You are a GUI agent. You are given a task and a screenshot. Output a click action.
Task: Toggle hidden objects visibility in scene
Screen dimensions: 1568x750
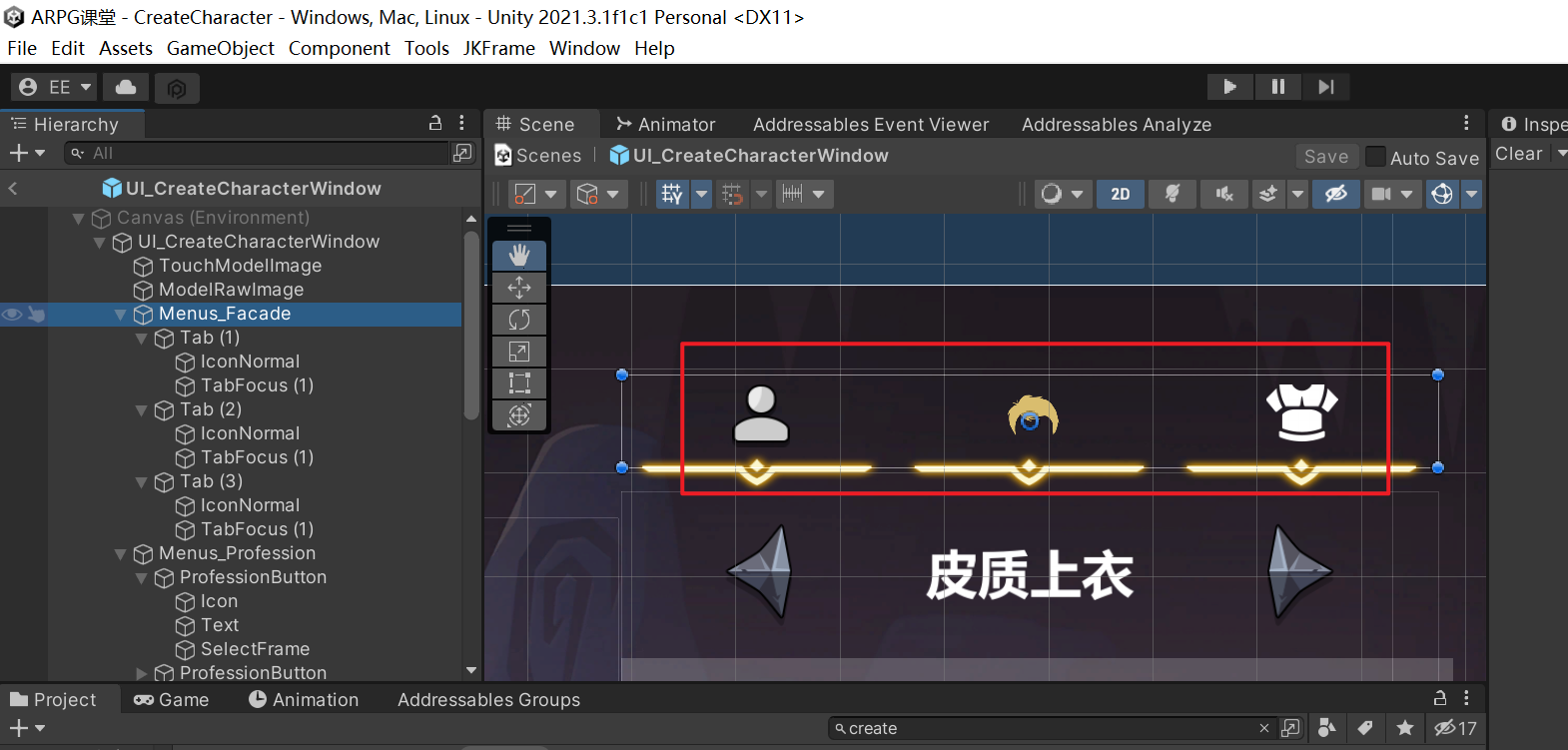1335,194
